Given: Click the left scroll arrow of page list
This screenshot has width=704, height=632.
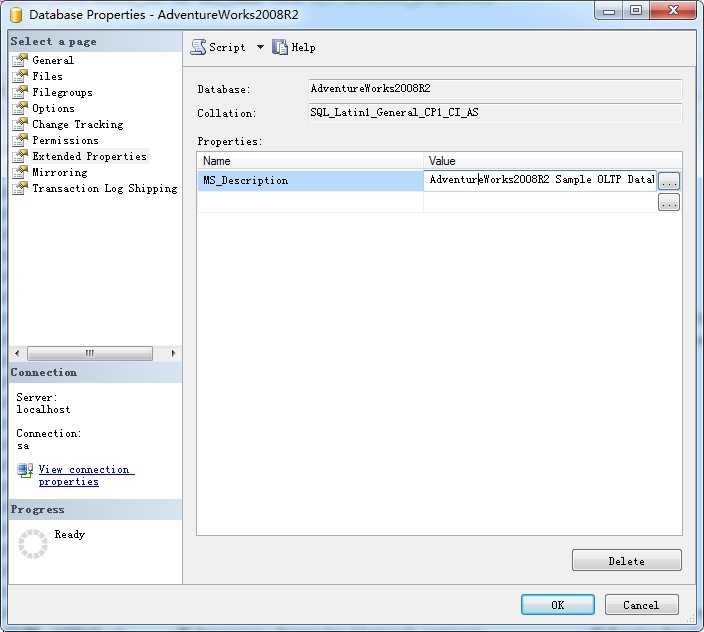Looking at the screenshot, I should point(17,353).
